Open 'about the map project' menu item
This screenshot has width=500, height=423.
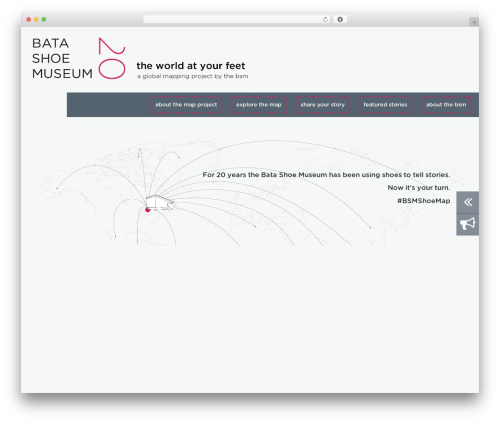(x=186, y=105)
